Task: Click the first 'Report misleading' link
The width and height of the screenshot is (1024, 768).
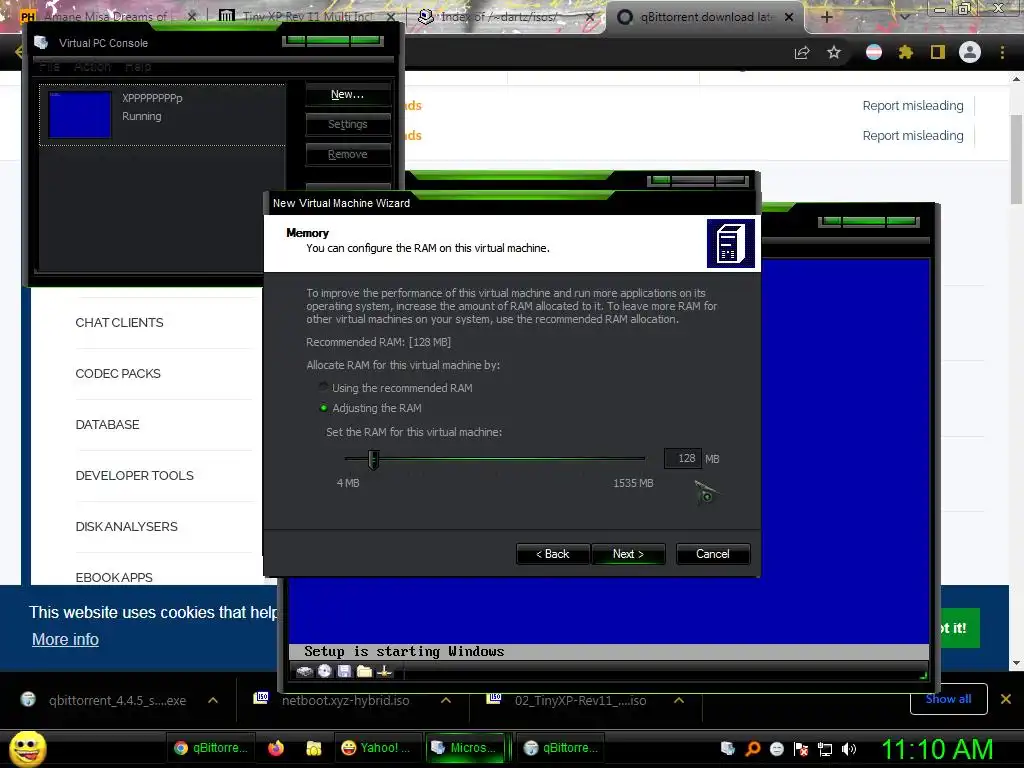Action: point(912,106)
